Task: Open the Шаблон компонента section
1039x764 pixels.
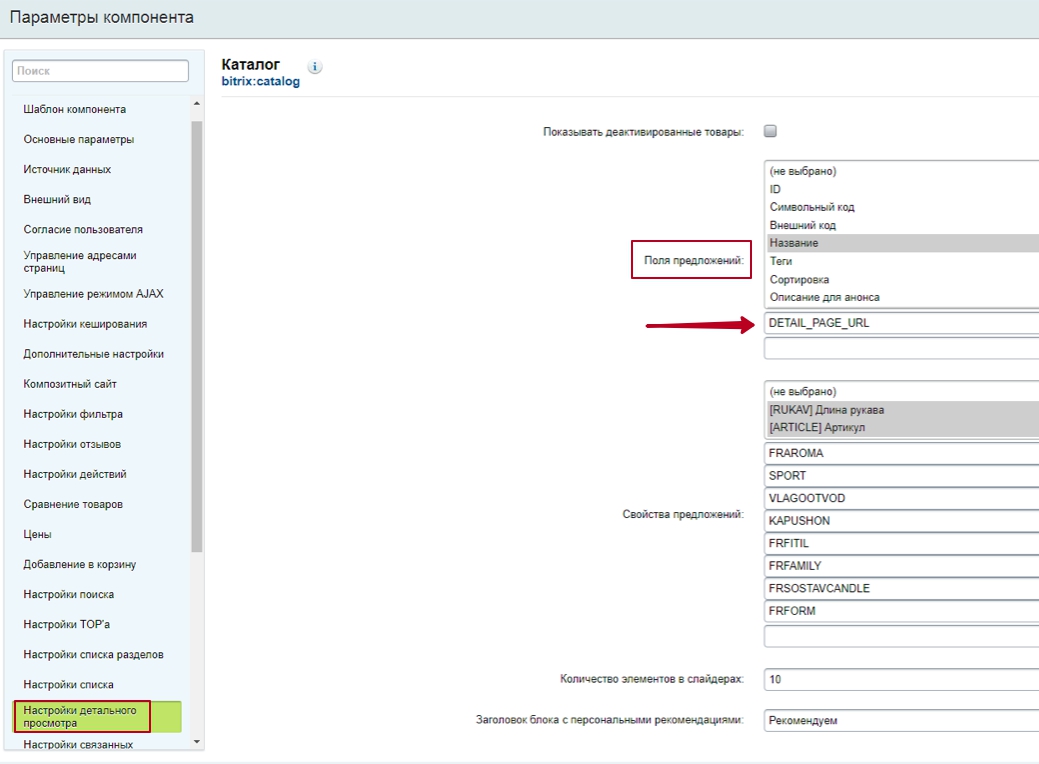Action: coord(75,109)
